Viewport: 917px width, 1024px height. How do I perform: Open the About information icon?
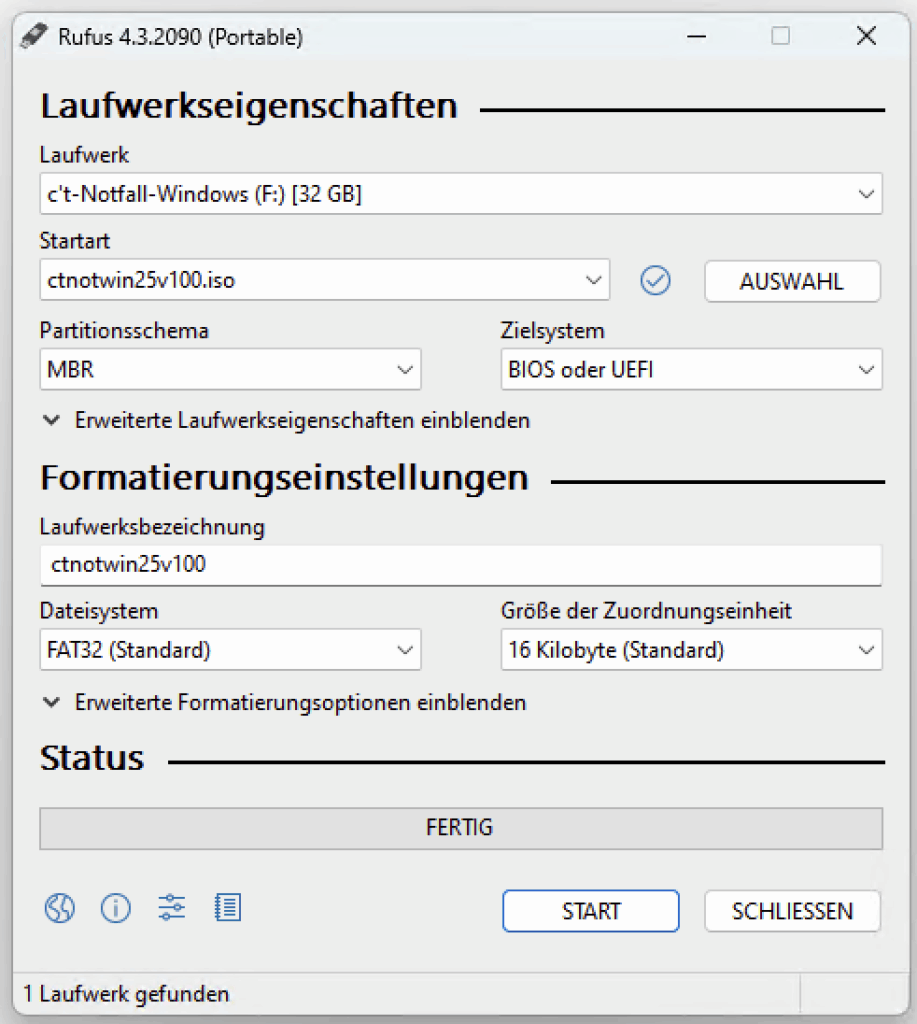(x=116, y=908)
